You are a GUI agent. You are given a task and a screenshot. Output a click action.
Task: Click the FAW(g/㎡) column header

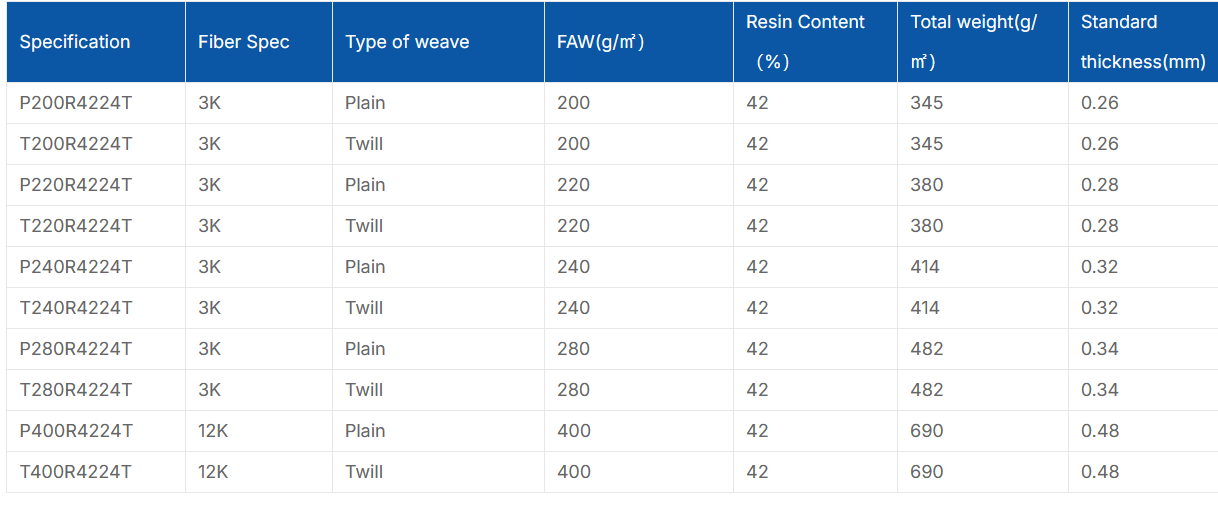600,42
